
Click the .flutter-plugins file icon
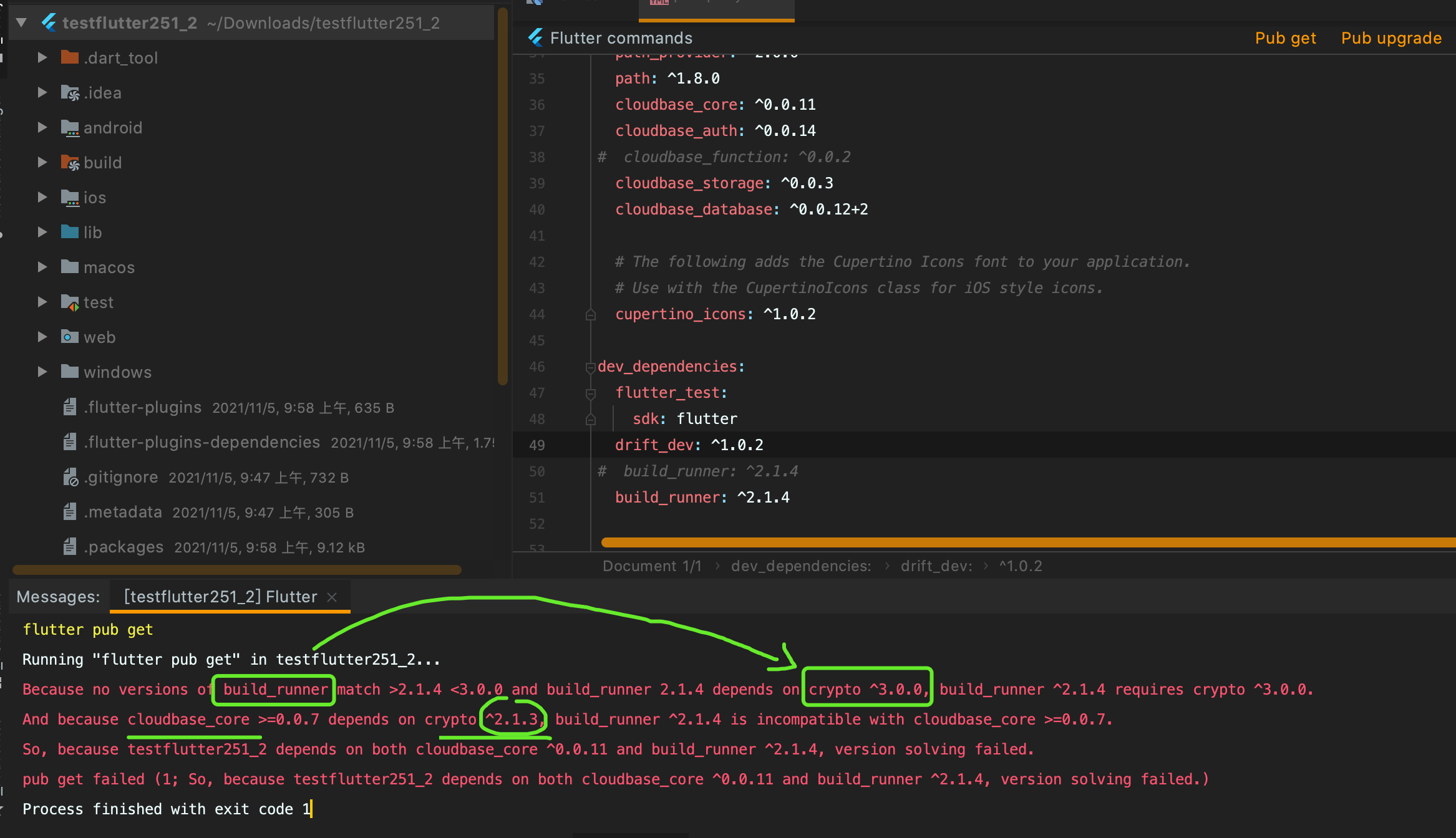(70, 407)
